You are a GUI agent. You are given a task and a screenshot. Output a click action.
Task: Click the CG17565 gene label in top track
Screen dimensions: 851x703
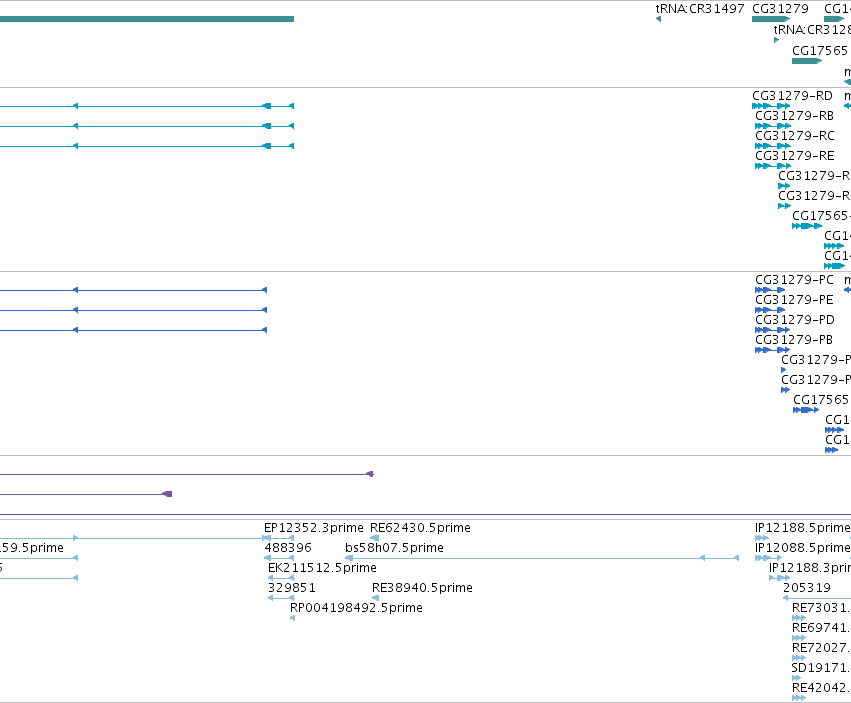pyautogui.click(x=820, y=50)
